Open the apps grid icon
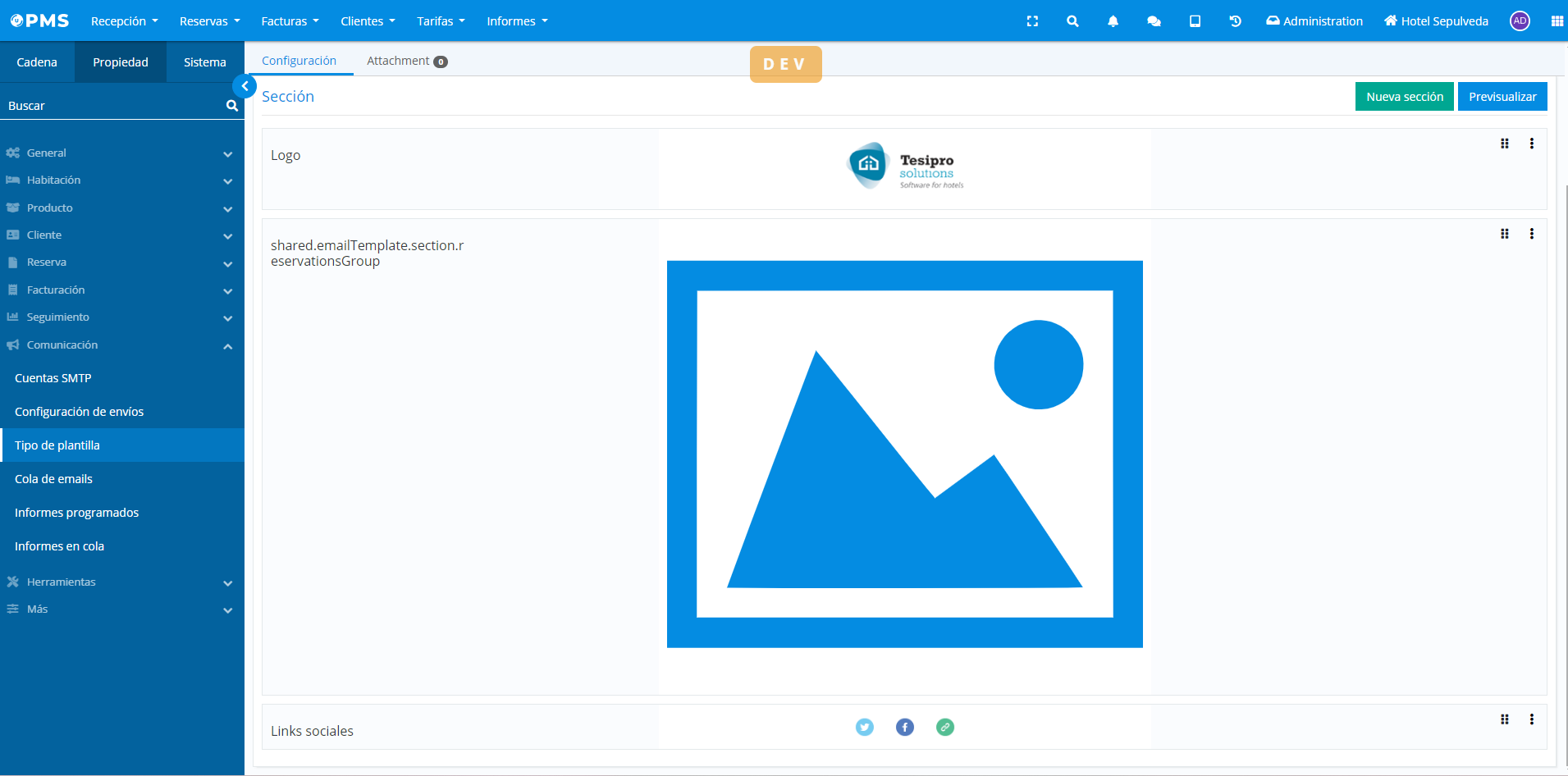 (1557, 21)
